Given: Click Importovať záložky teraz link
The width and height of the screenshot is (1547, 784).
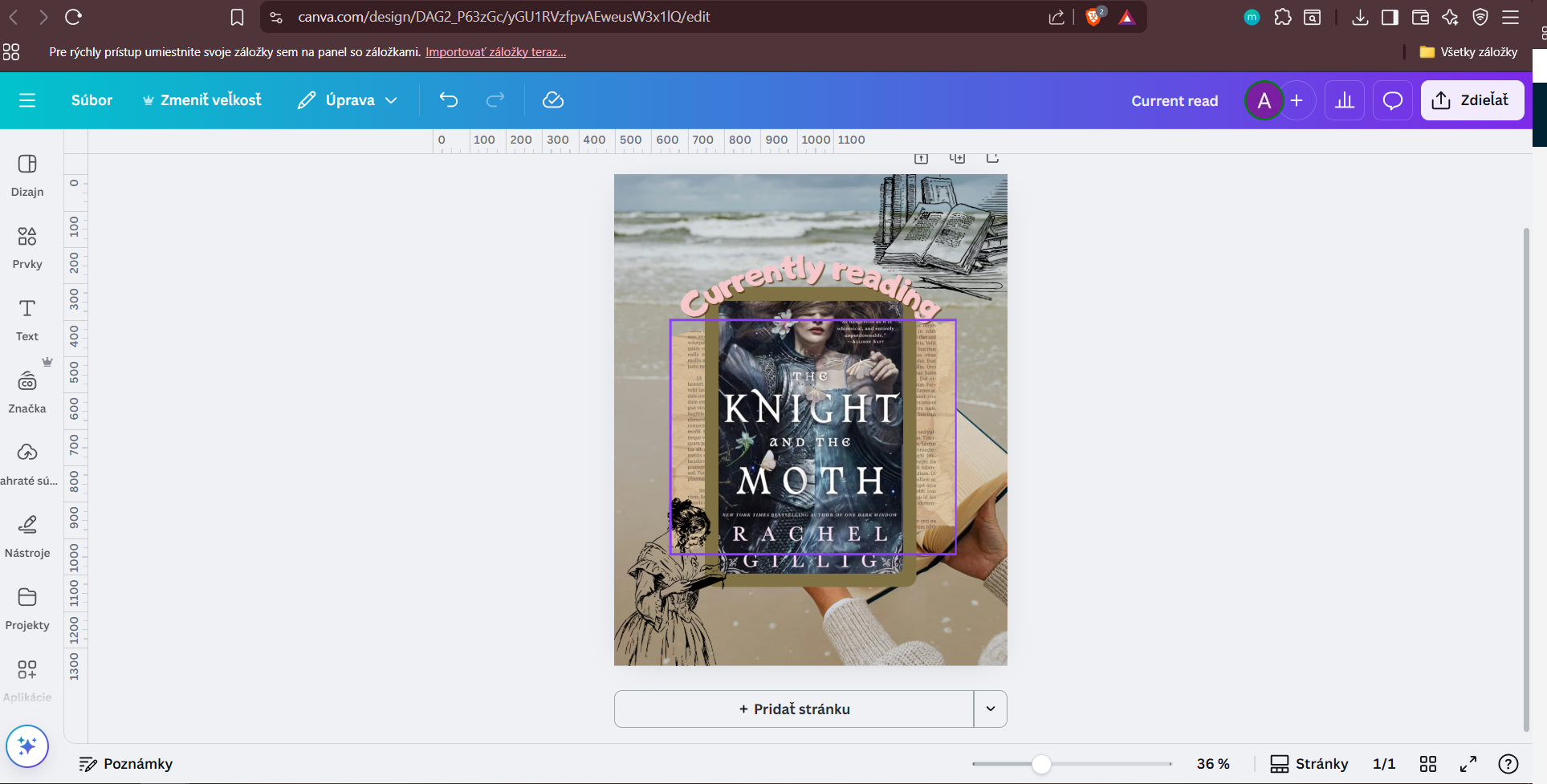Looking at the screenshot, I should [495, 52].
